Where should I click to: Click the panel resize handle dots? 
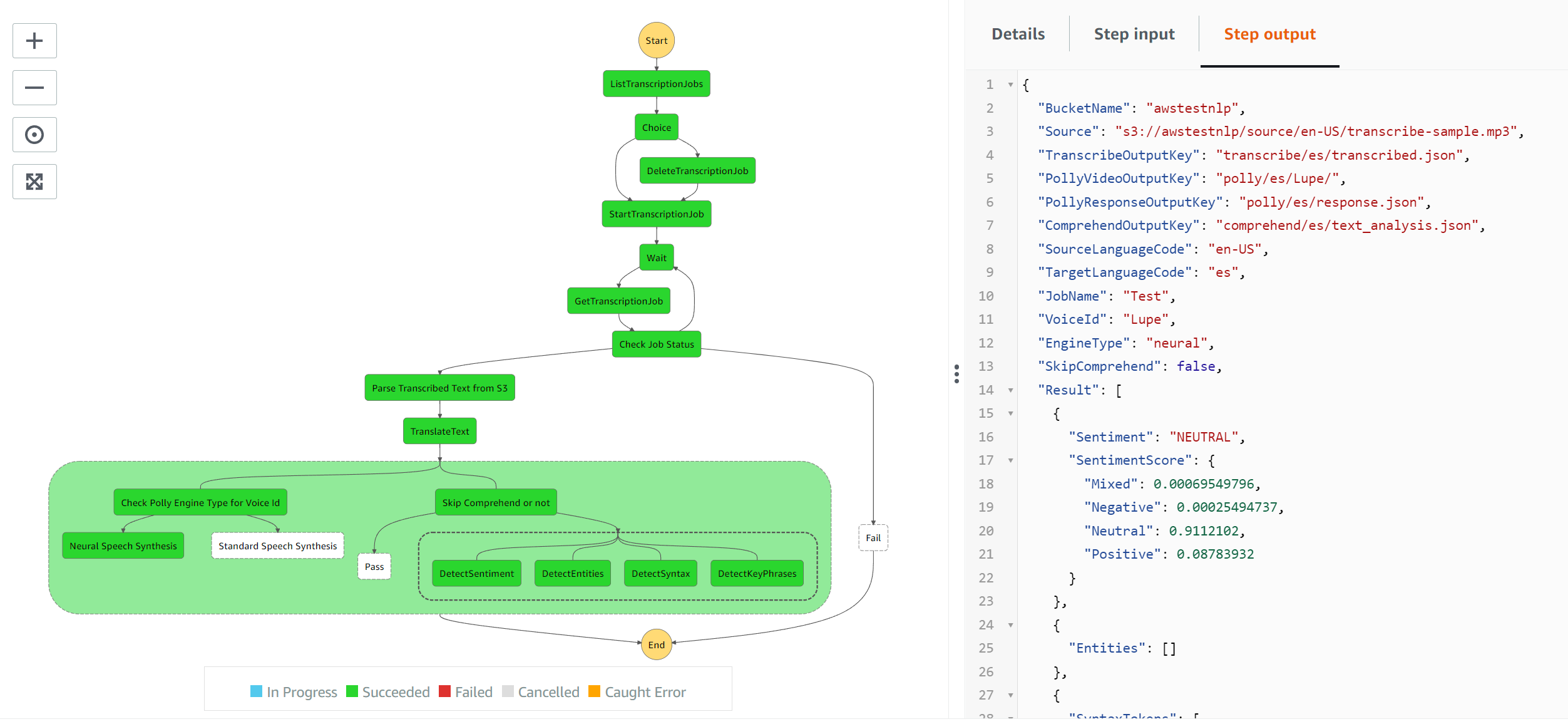click(956, 374)
